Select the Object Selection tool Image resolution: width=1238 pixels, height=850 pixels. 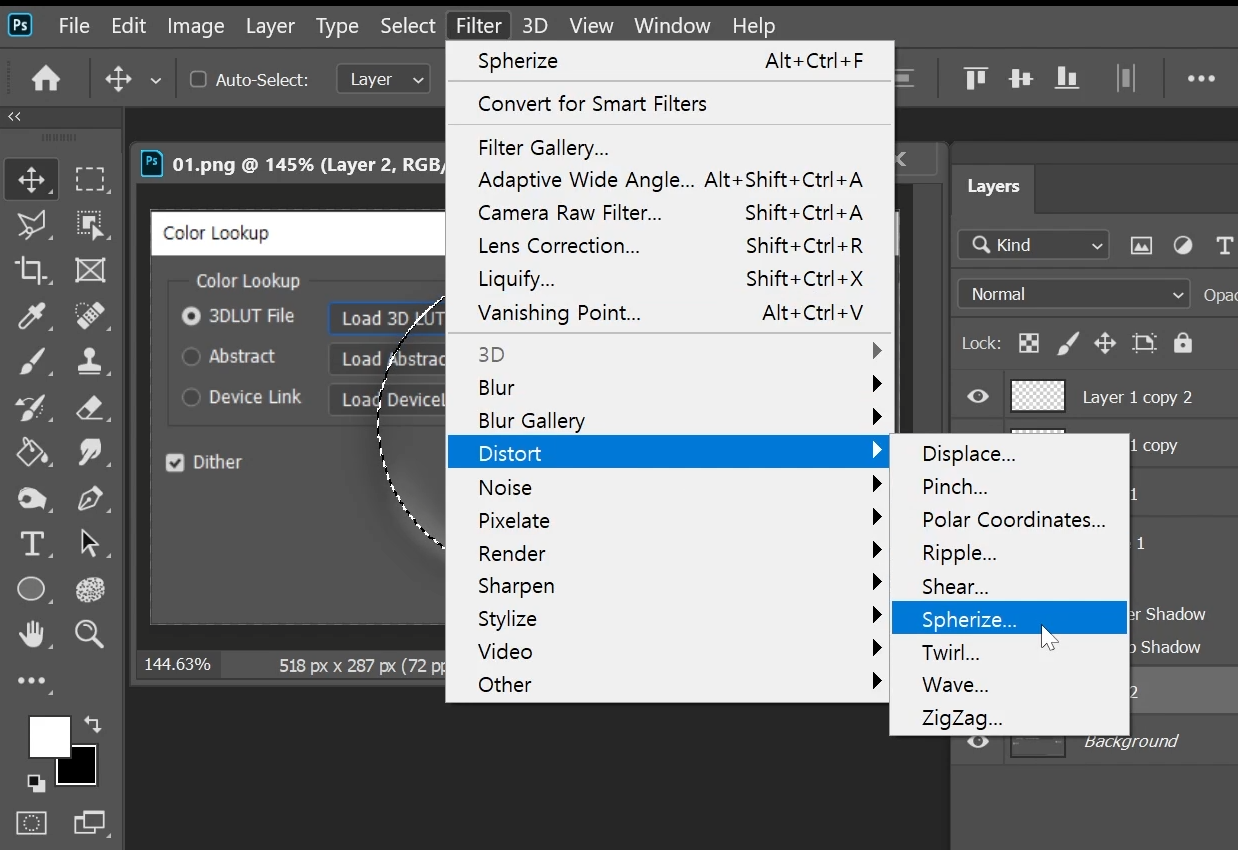[90, 225]
